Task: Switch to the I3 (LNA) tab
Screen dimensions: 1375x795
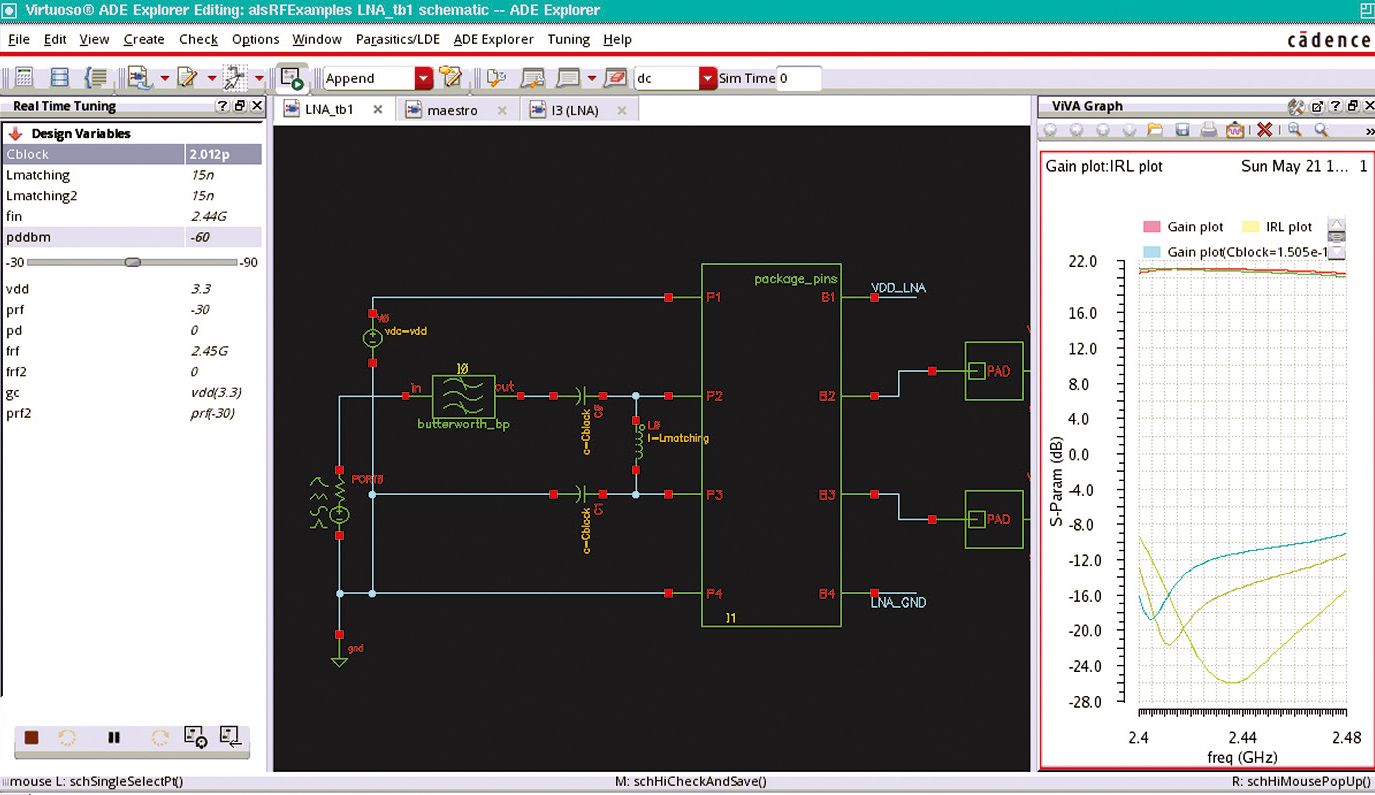Action: tap(574, 110)
